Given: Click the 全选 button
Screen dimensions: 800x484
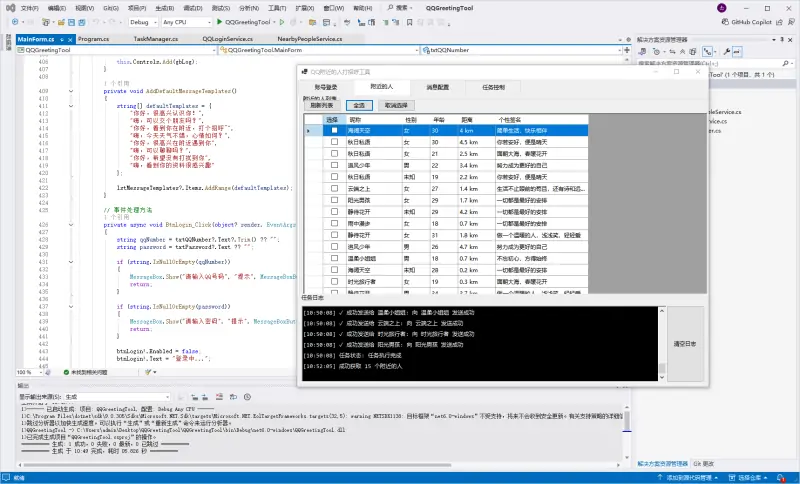Looking at the screenshot, I should click(360, 104).
